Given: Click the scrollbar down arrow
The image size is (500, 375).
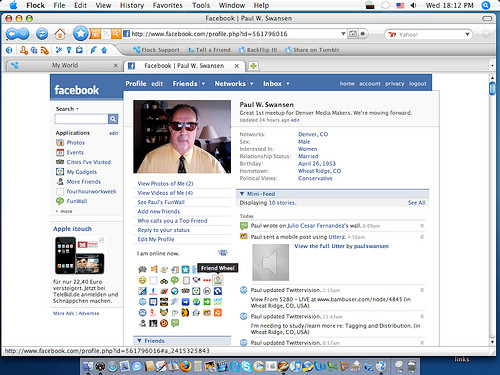Looking at the screenshot, I should click(492, 342).
